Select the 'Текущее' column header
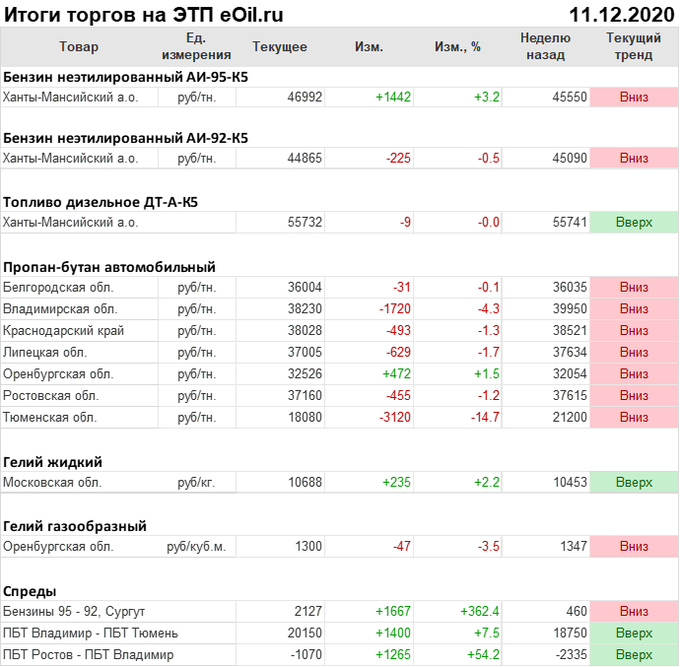Image resolution: width=680 pixels, height=667 pixels. coord(280,47)
